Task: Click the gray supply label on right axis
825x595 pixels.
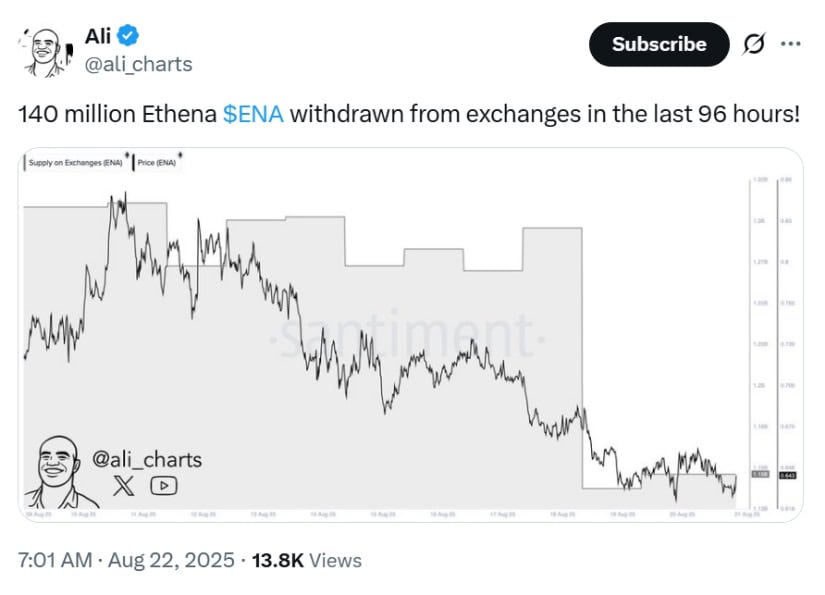Action: coord(760,475)
